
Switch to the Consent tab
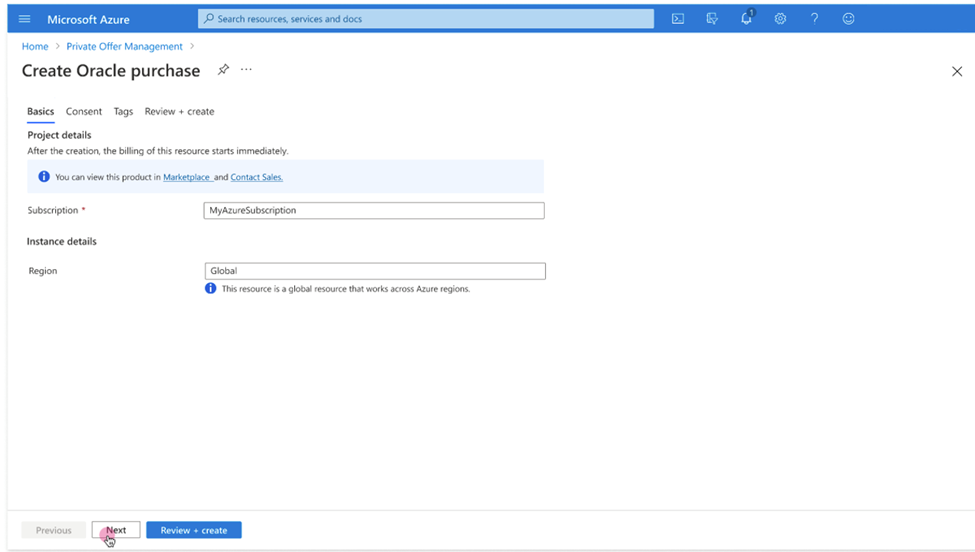(84, 111)
